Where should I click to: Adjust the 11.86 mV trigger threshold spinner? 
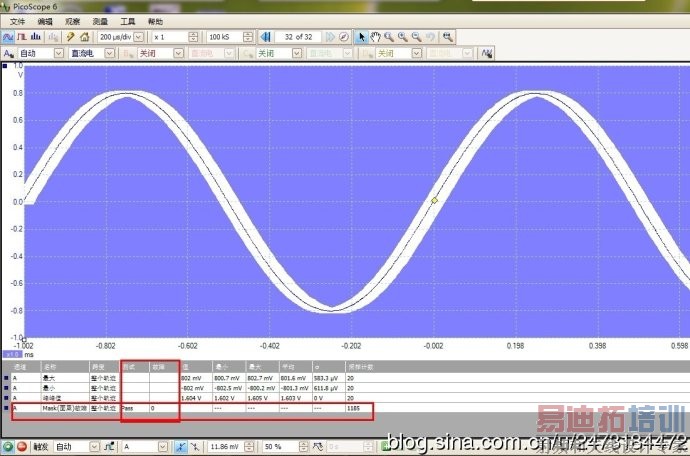click(249, 447)
